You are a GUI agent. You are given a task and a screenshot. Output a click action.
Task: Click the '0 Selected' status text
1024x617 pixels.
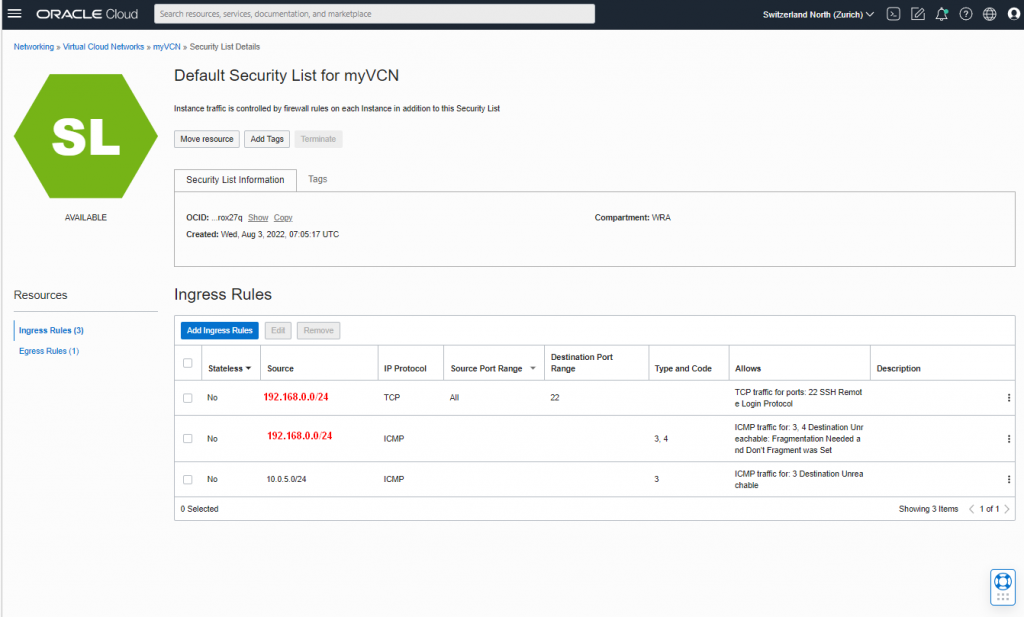pos(199,509)
